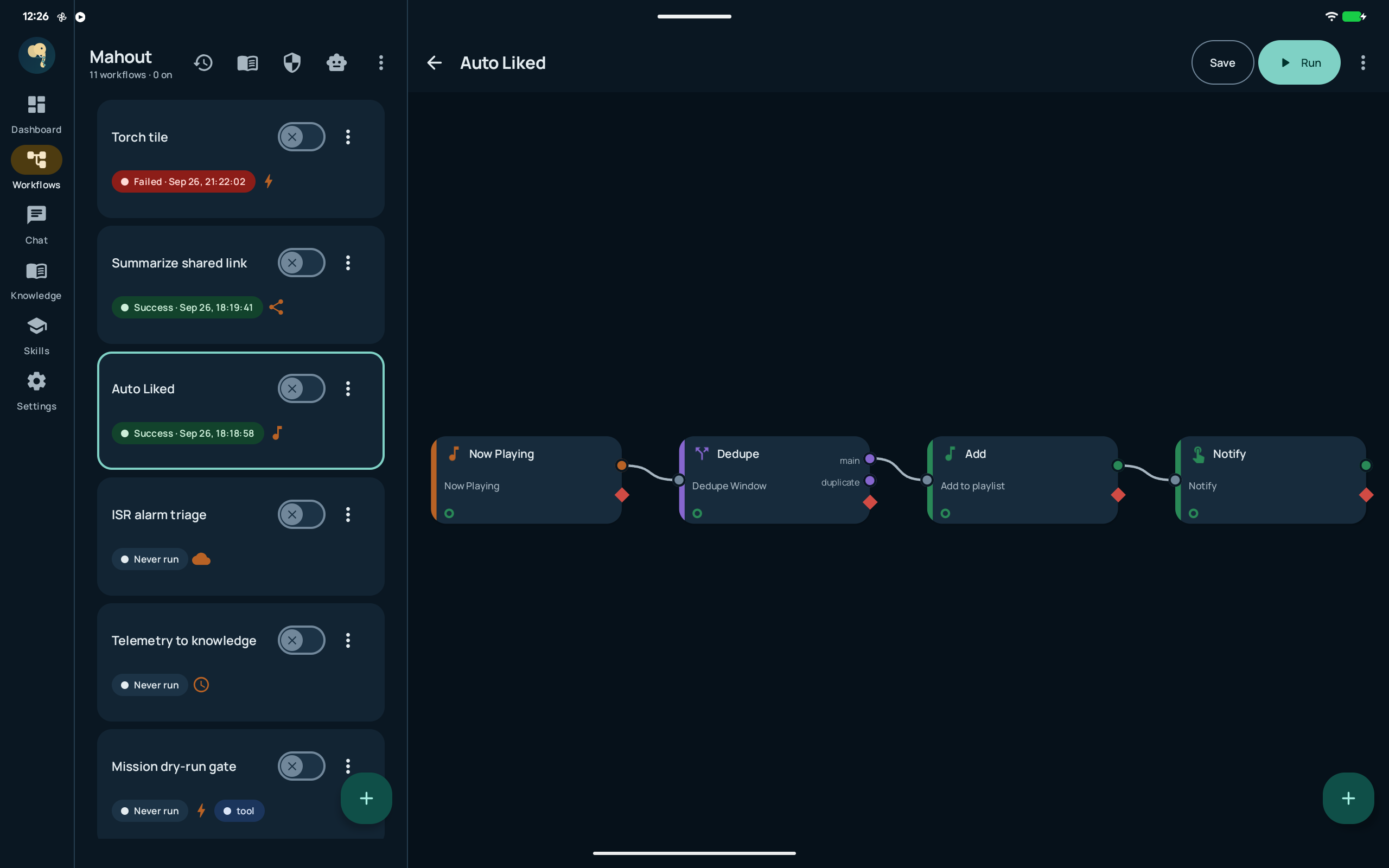Image resolution: width=1389 pixels, height=868 pixels.
Task: Select the Dedupe node
Action: (x=774, y=480)
